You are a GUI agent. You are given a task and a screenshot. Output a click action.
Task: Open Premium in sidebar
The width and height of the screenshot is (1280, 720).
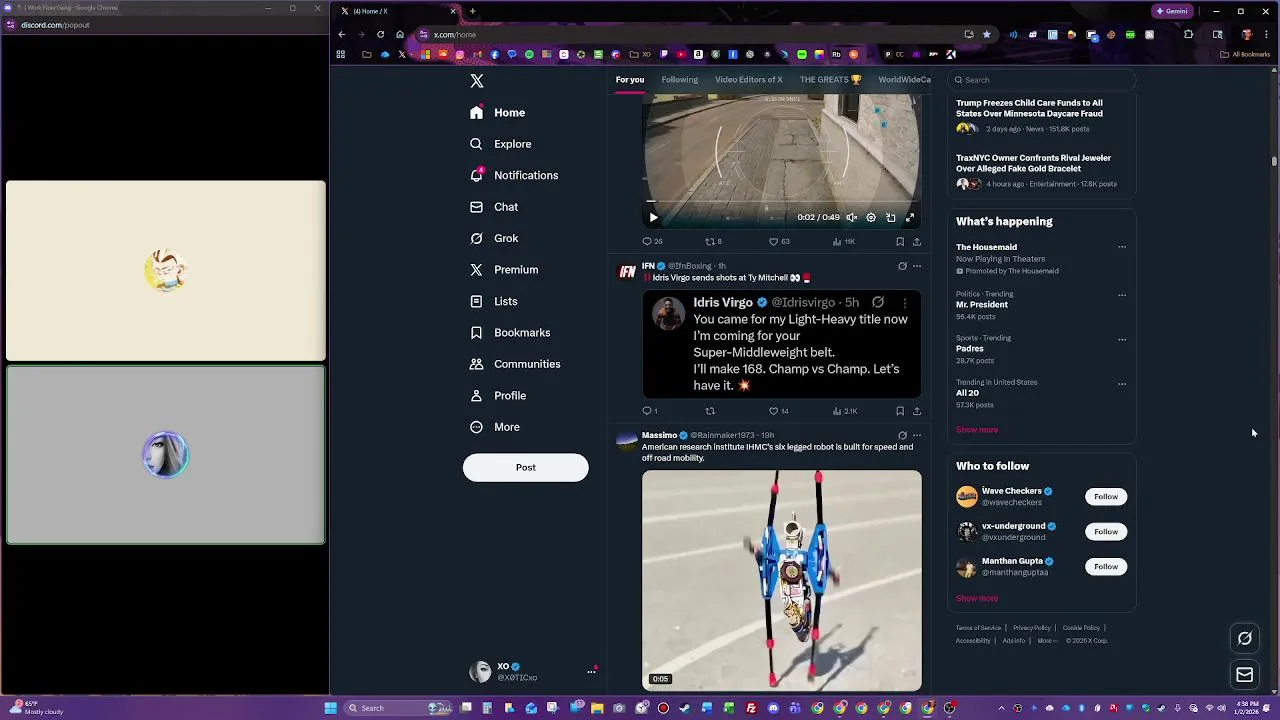(x=504, y=270)
